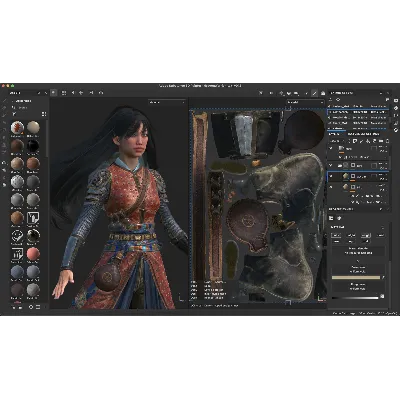Click the eyedropper beside the base color swatch

point(383,277)
